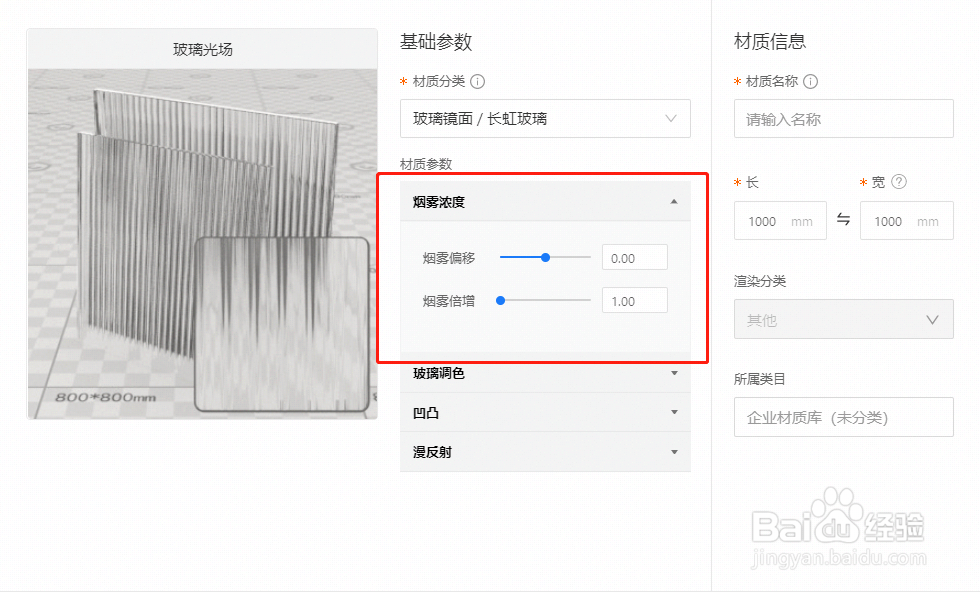
Task: Click the help icon next to 宽
Action: pos(899,182)
